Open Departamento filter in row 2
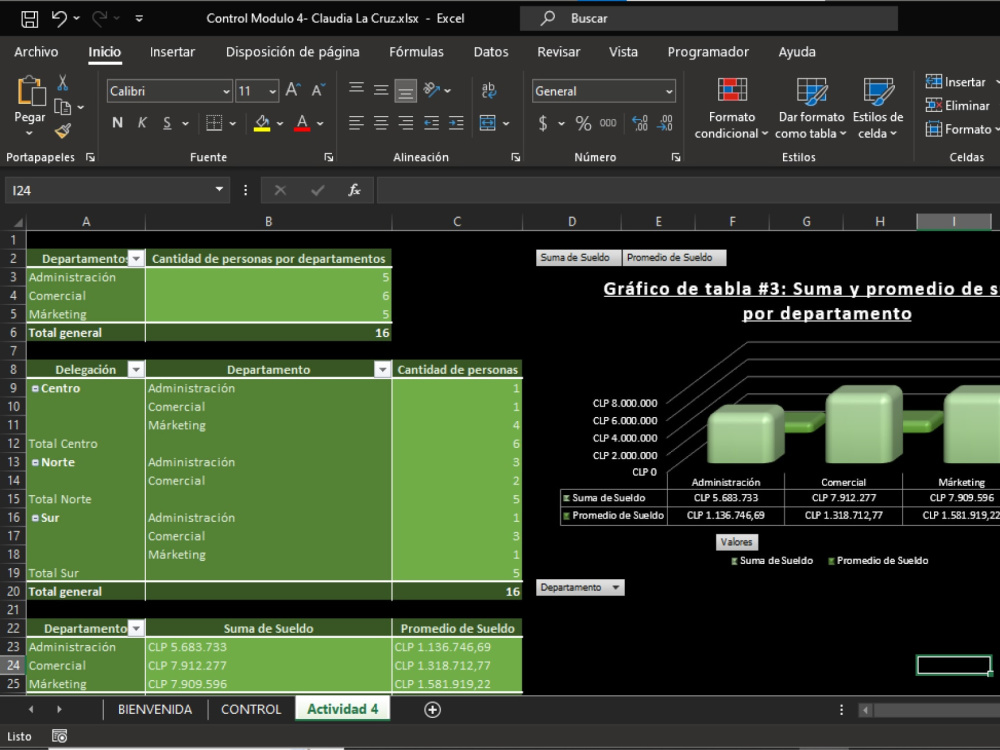The width and height of the screenshot is (1000, 750). coord(136,258)
